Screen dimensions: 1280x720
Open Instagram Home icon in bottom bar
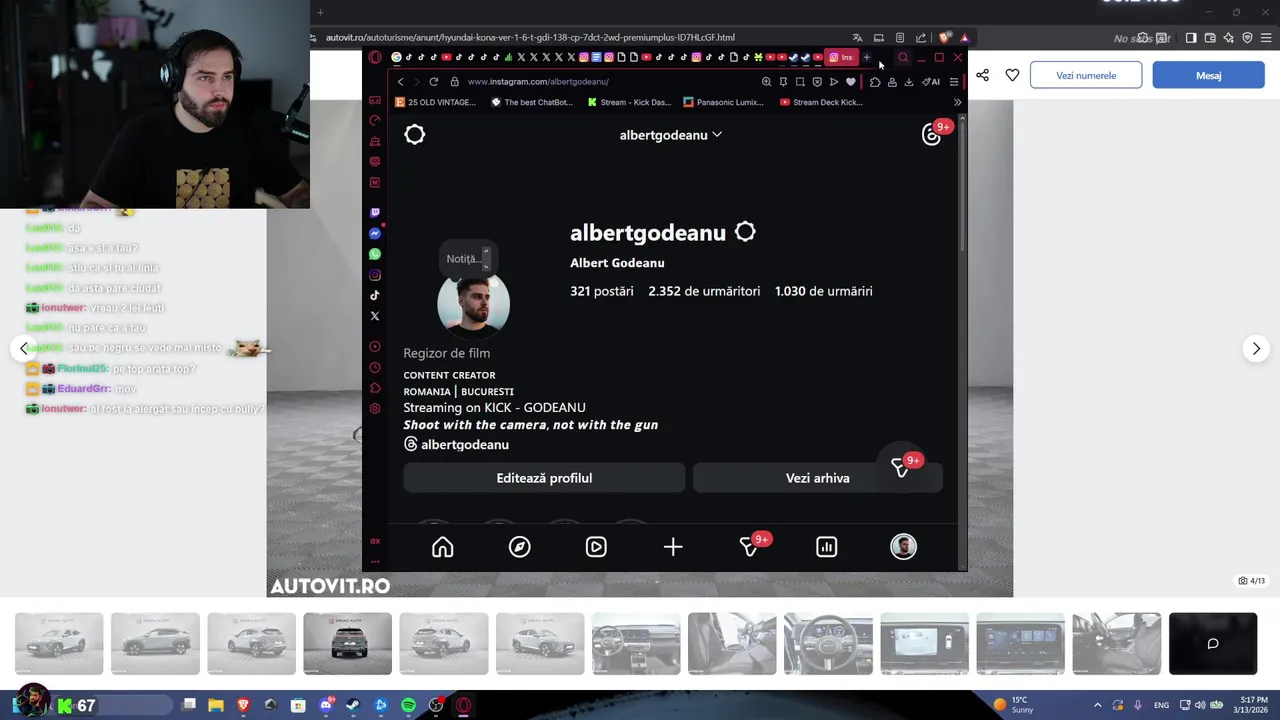point(442,547)
